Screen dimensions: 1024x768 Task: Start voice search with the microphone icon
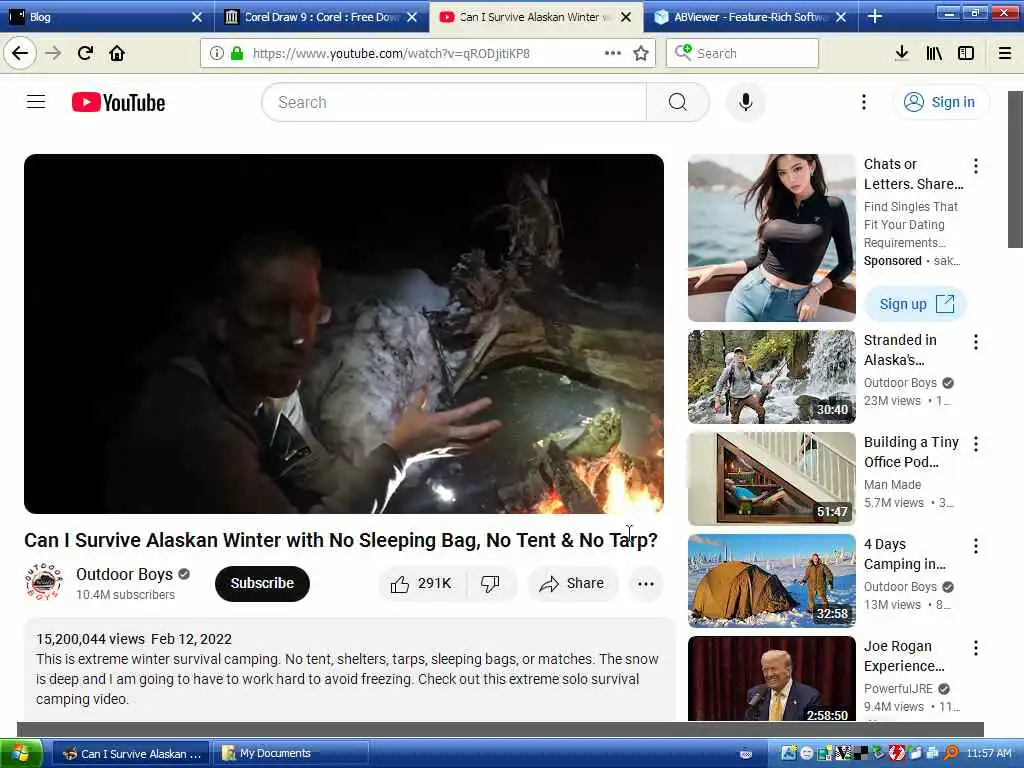[x=746, y=102]
